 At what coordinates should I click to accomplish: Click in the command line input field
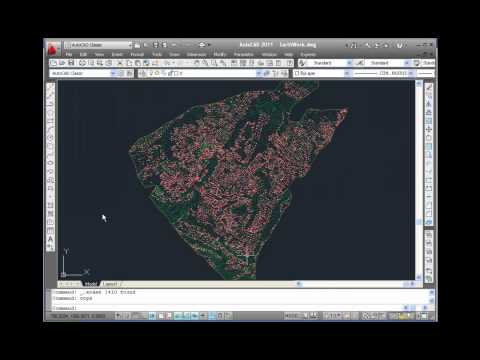(228, 308)
